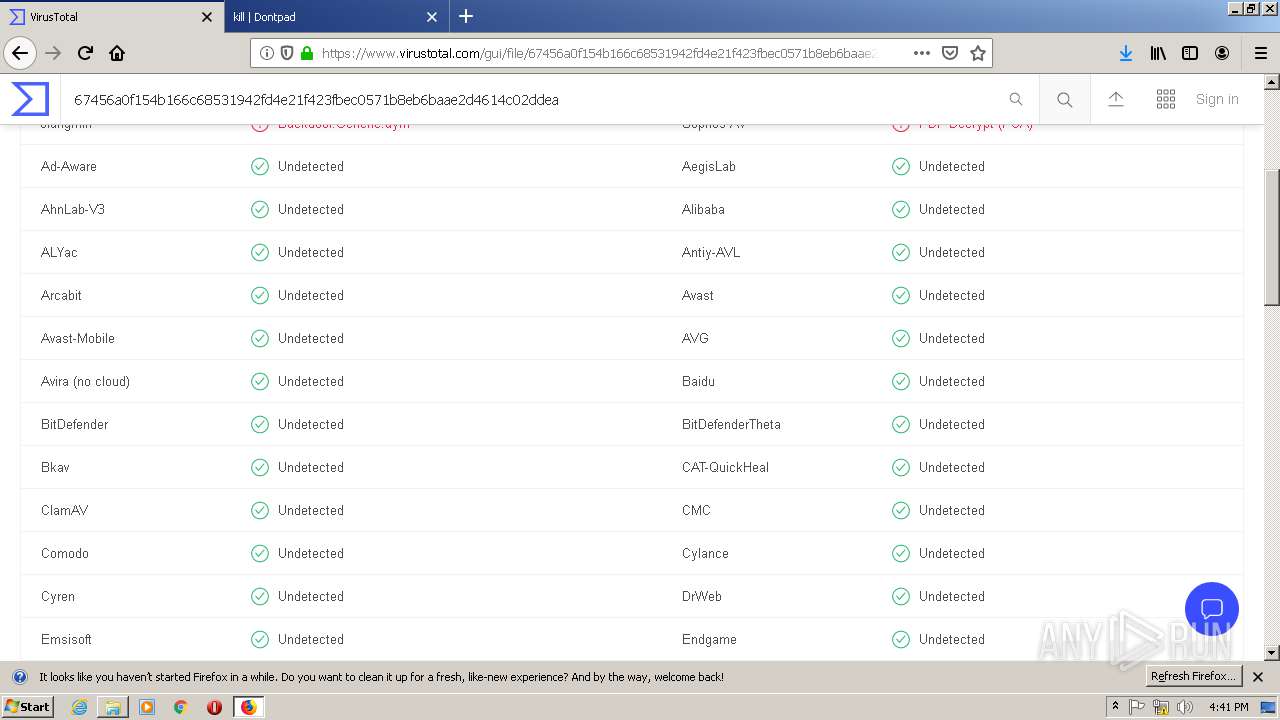Open Firefox downloads panel
The height and width of the screenshot is (720, 1280).
point(1125,53)
